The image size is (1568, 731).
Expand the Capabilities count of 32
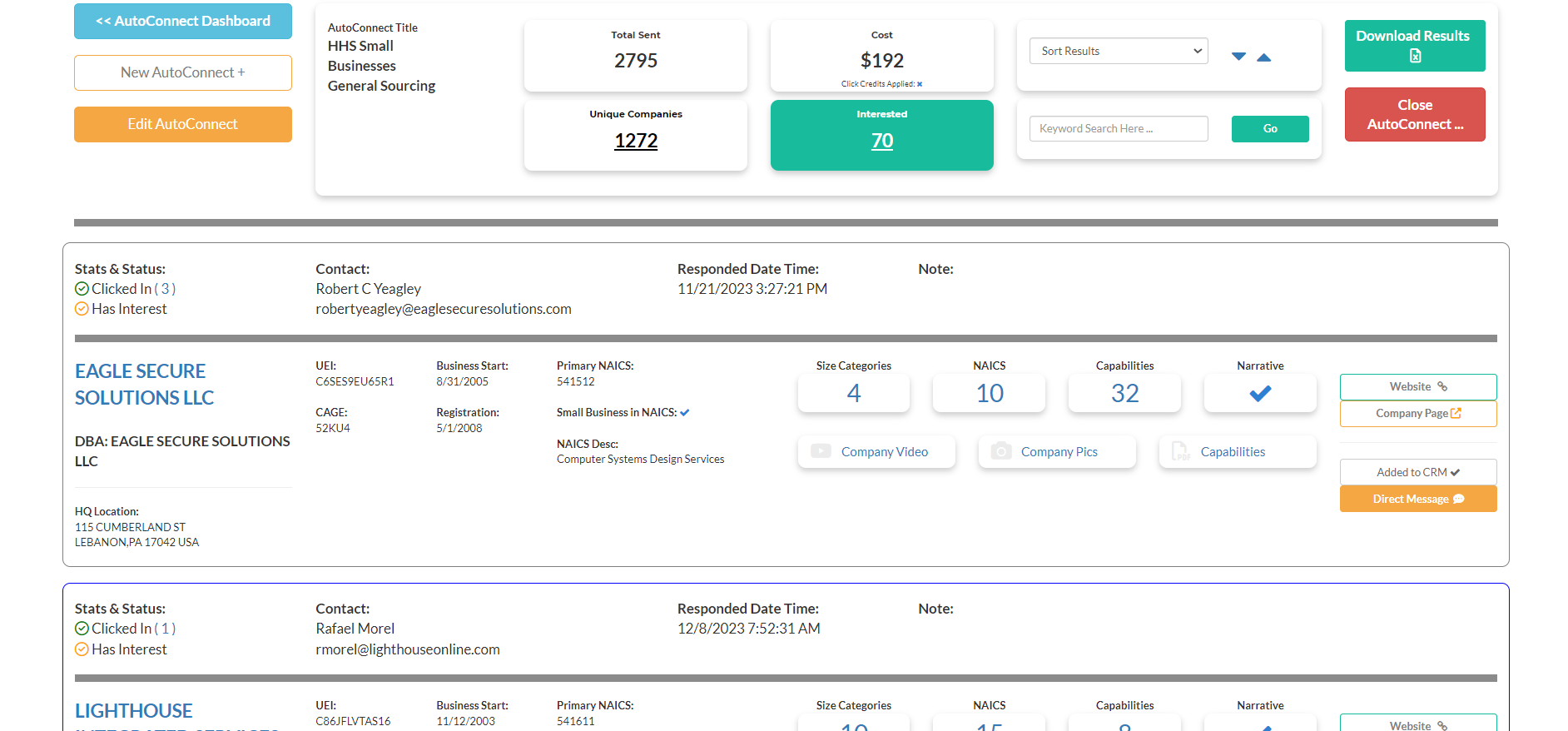pyautogui.click(x=1124, y=394)
